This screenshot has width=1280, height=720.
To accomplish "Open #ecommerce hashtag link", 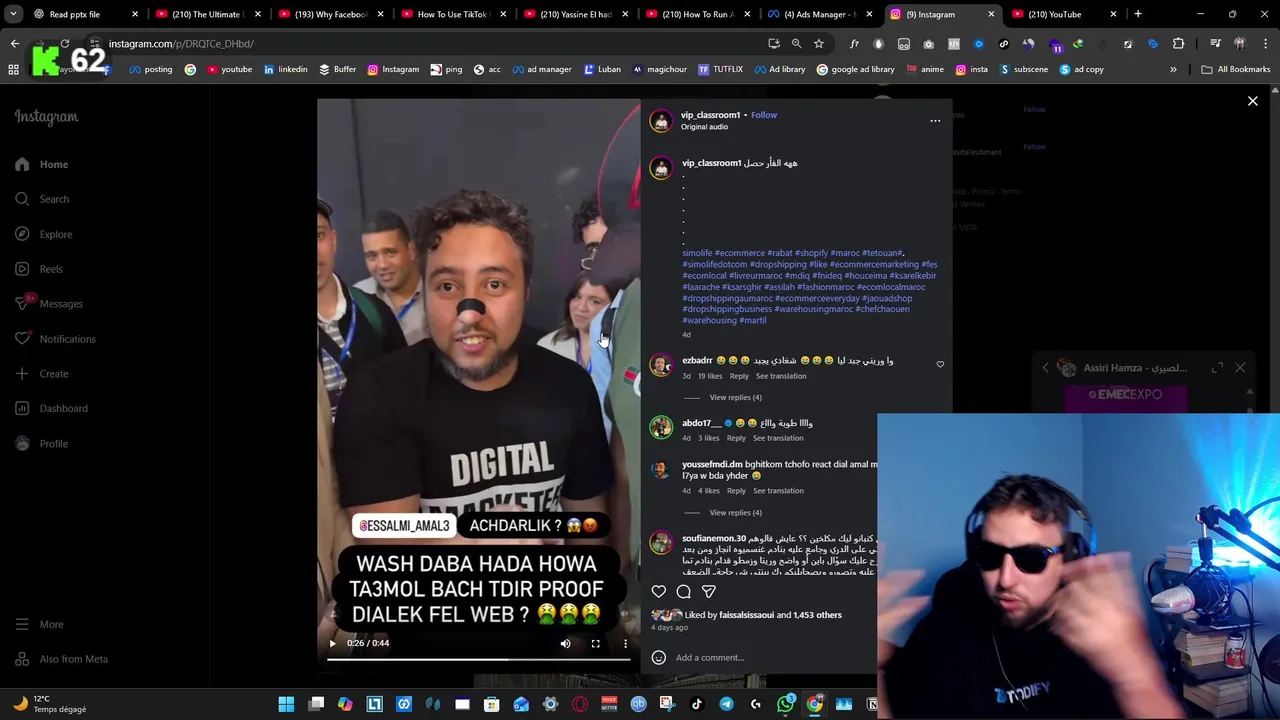I will 739,253.
